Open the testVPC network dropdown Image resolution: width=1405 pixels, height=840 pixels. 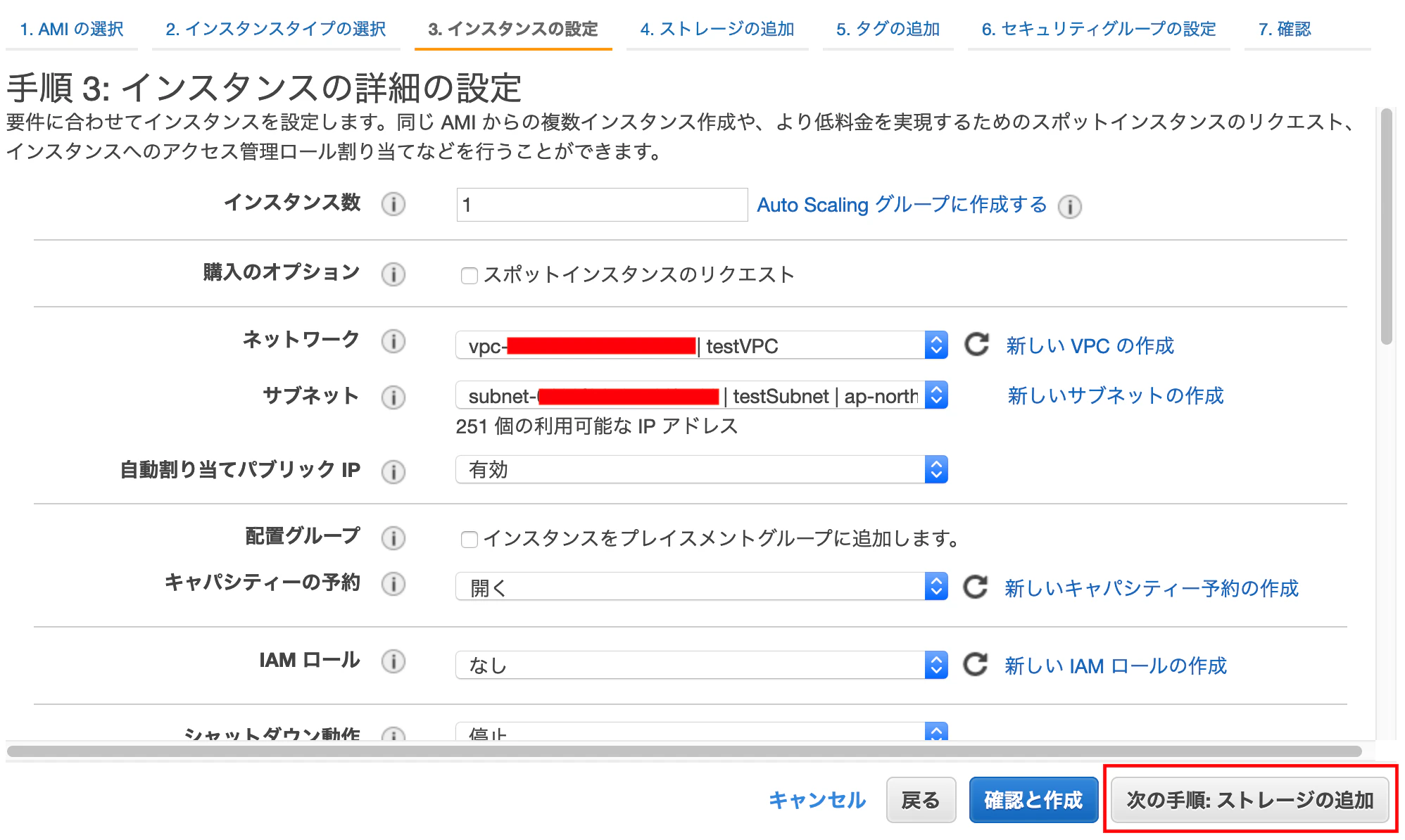pyautogui.click(x=701, y=345)
